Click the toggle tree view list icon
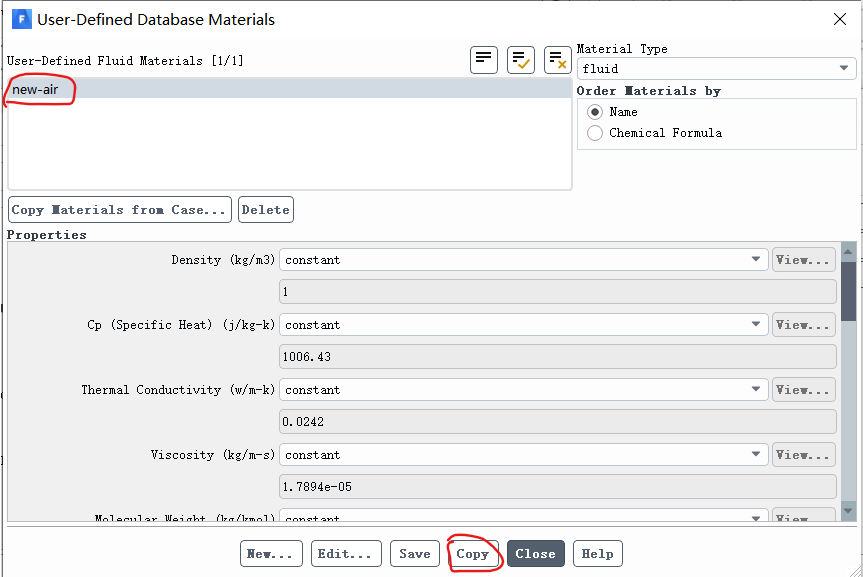Image resolution: width=863 pixels, height=577 pixels. 484,60
